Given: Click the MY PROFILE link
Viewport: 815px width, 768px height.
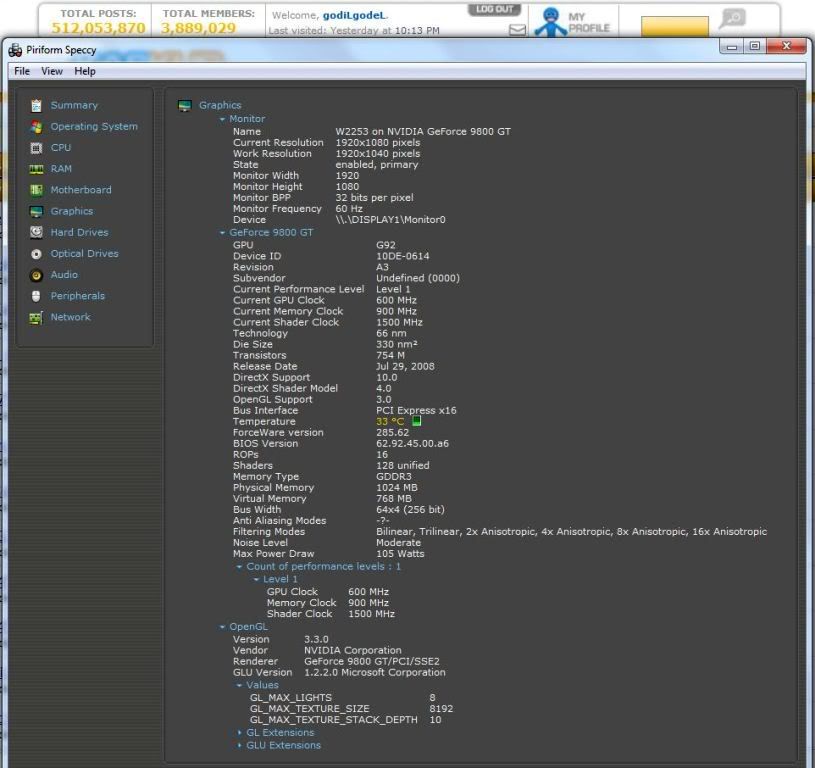Looking at the screenshot, I should click(588, 22).
